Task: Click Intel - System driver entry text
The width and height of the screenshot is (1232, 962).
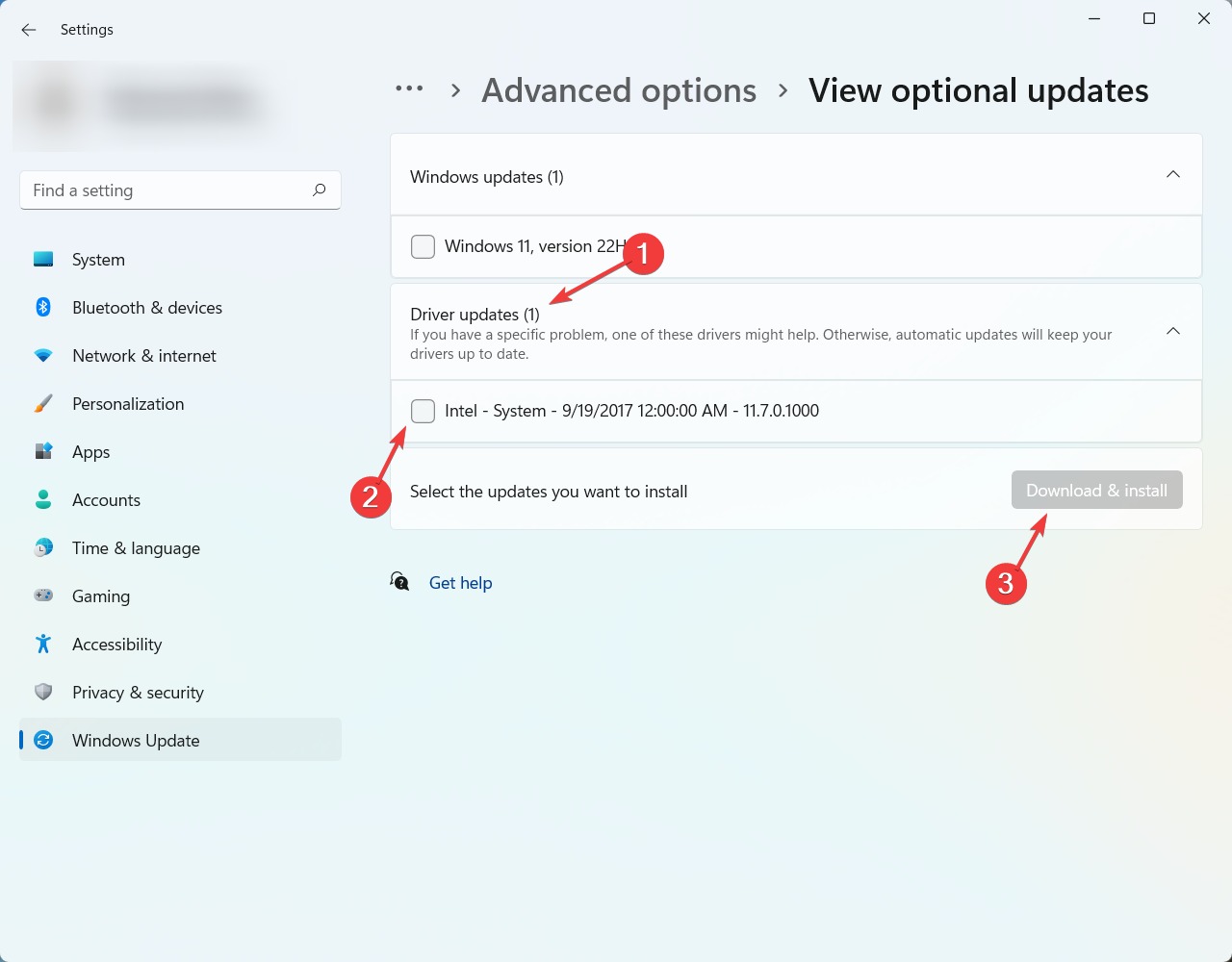Action: [631, 411]
